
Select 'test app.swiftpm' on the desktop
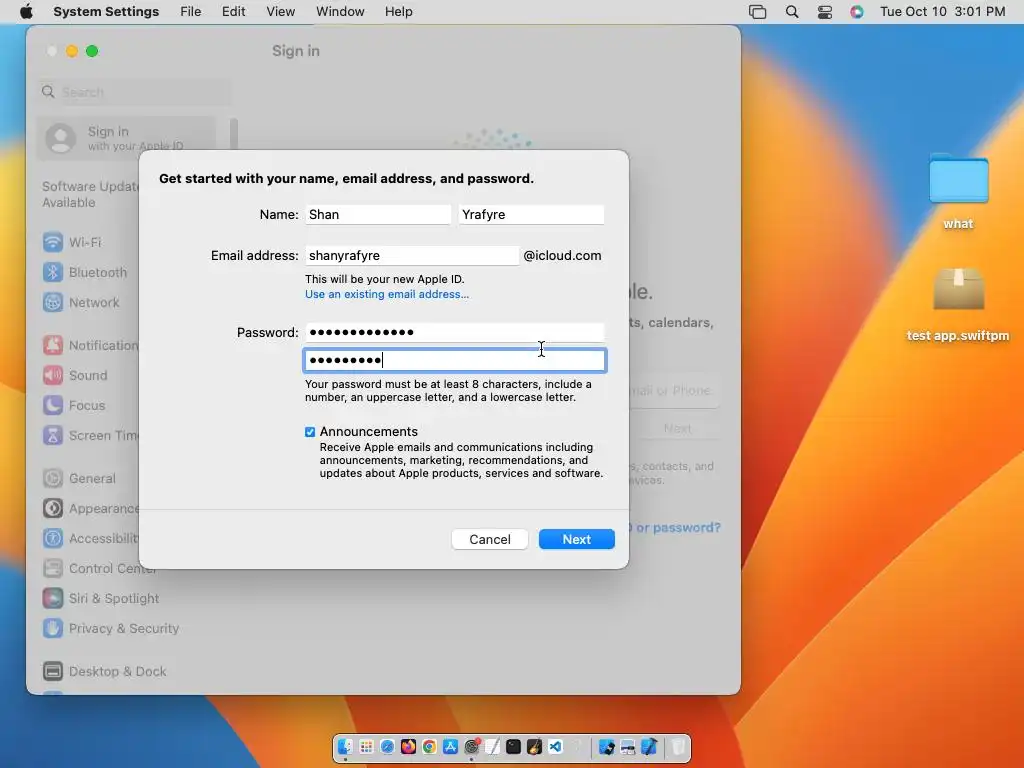tap(958, 305)
